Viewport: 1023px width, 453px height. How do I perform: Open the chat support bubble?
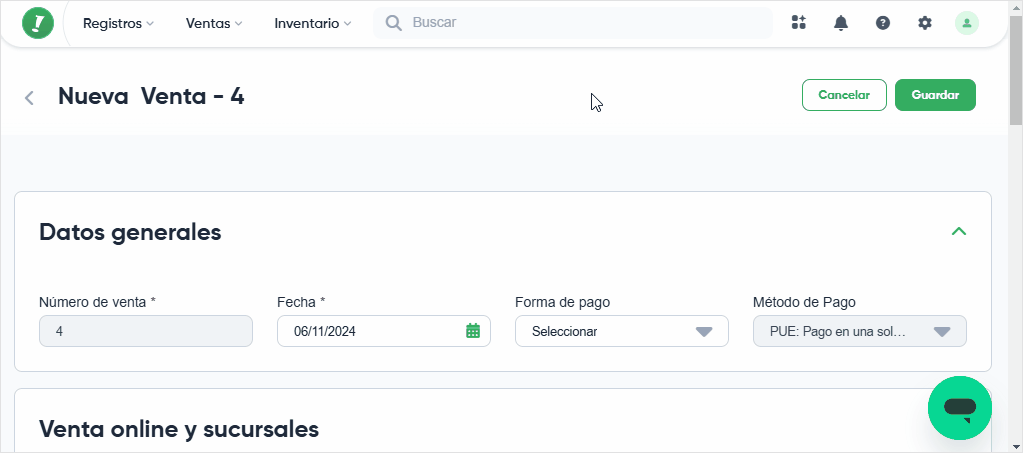(960, 408)
